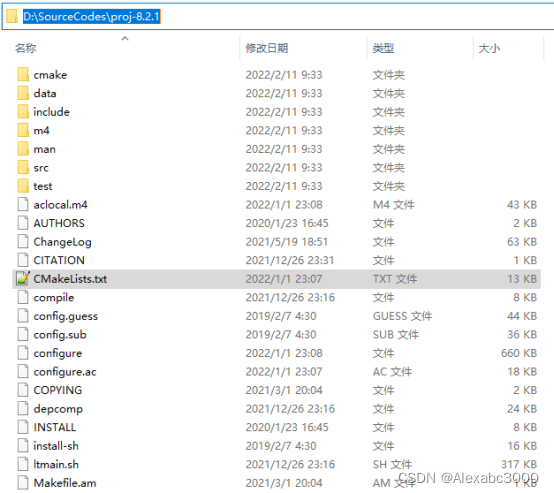The width and height of the screenshot is (554, 493).
Task: Click the sort arrow above 名称
Action: pos(125,38)
